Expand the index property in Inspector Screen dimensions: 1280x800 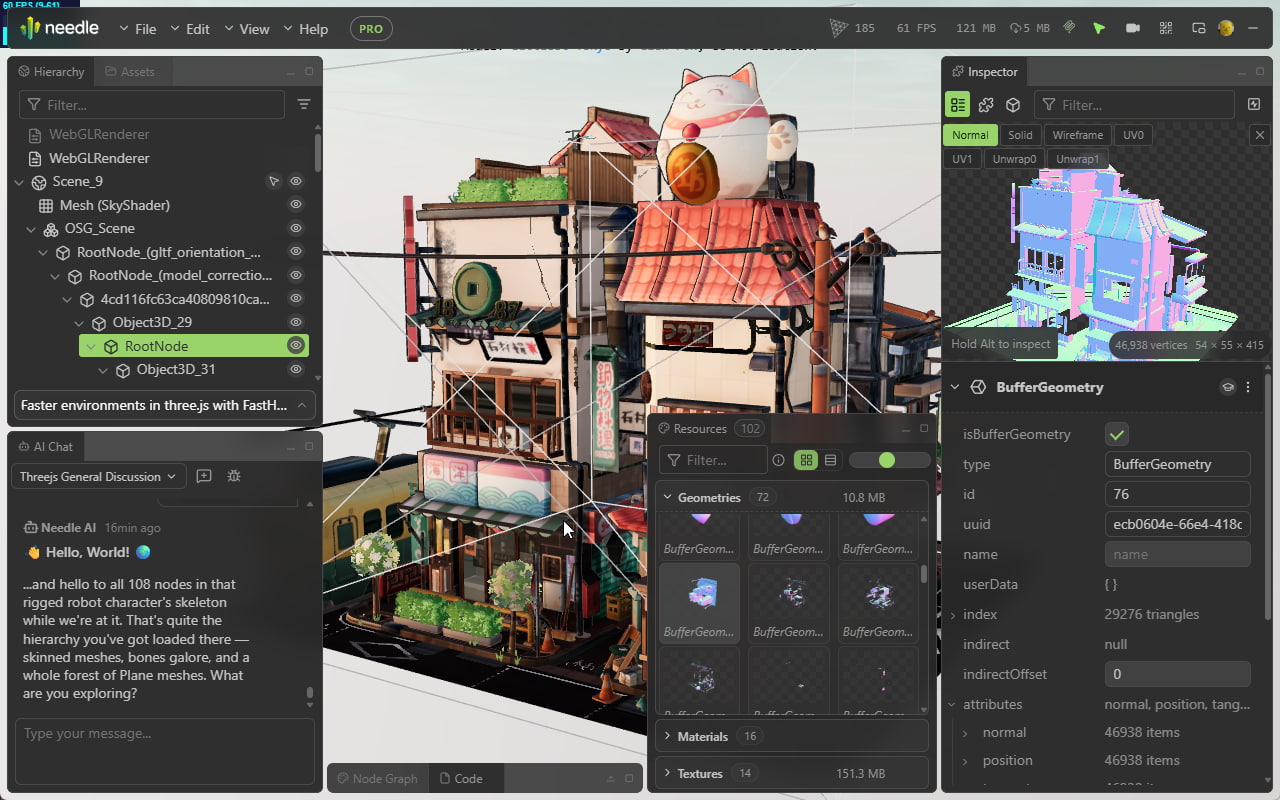coord(952,614)
